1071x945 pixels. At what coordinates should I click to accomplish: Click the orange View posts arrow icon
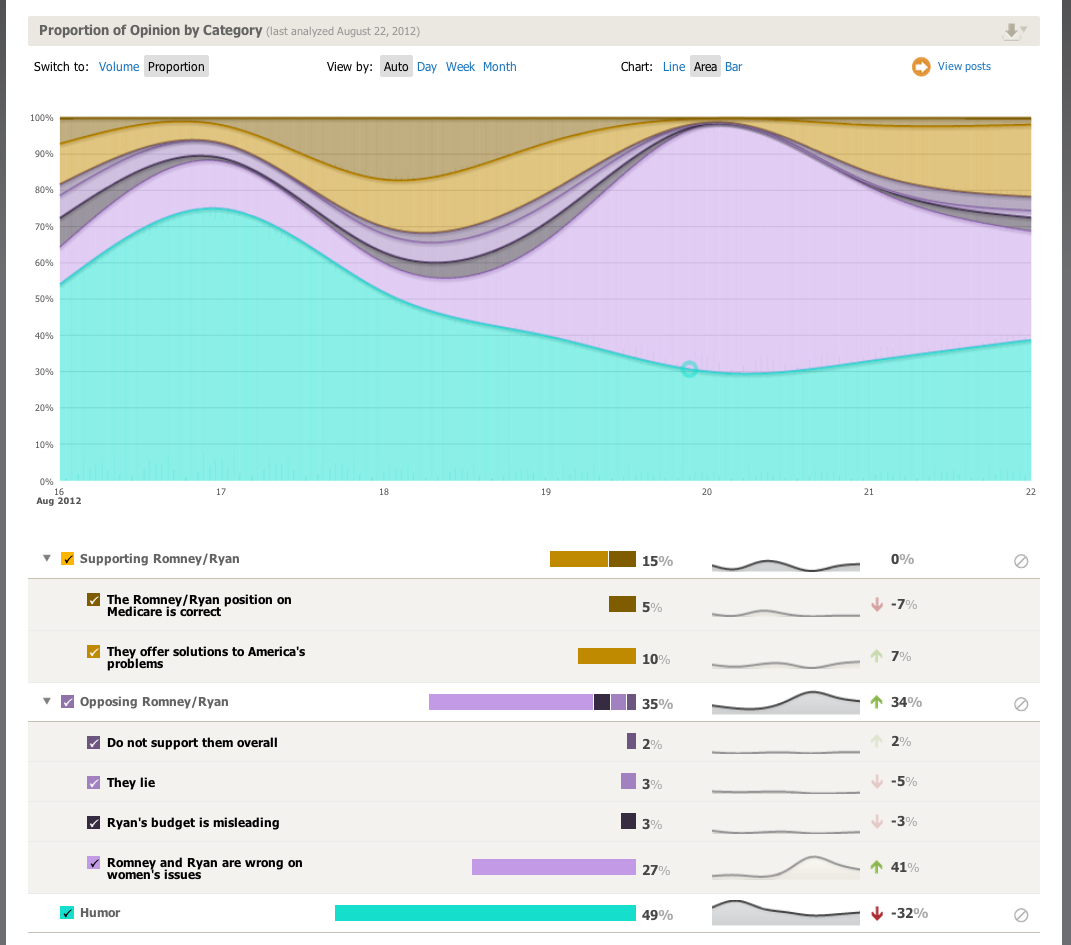click(x=920, y=67)
